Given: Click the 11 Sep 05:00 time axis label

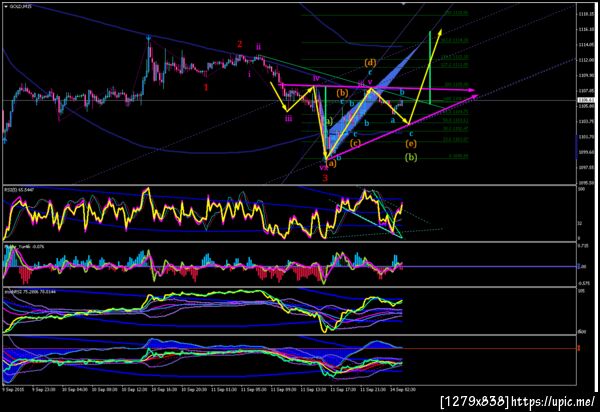Looking at the screenshot, I should click(254, 389).
